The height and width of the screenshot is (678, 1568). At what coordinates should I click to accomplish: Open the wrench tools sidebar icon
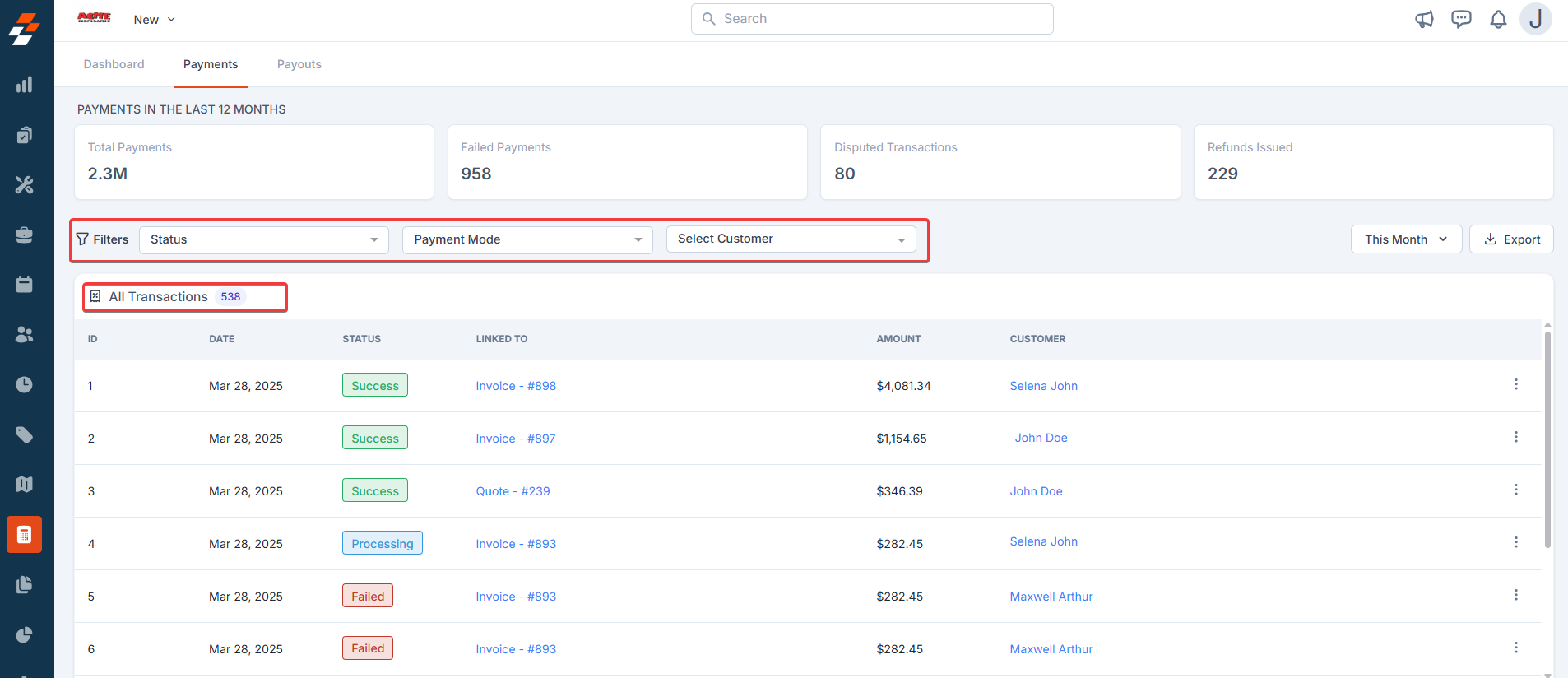pyautogui.click(x=25, y=185)
